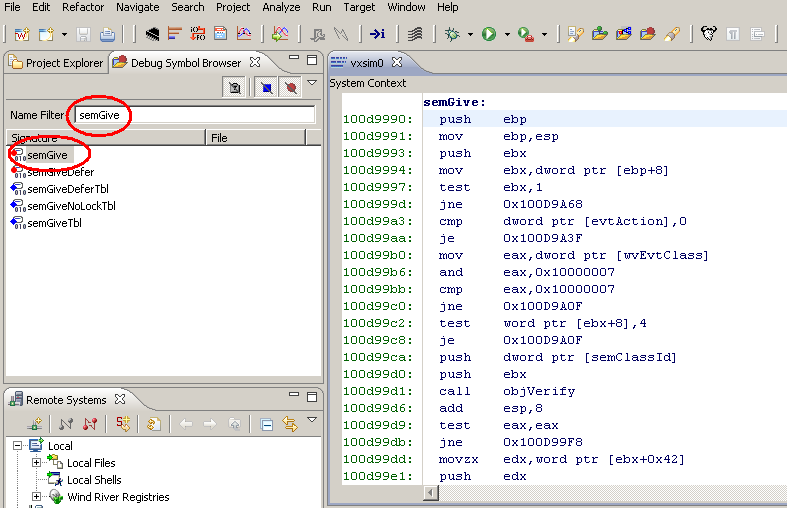Click the disassembly horizontal scrollbar left arrow
787x508 pixels.
[x=430, y=492]
